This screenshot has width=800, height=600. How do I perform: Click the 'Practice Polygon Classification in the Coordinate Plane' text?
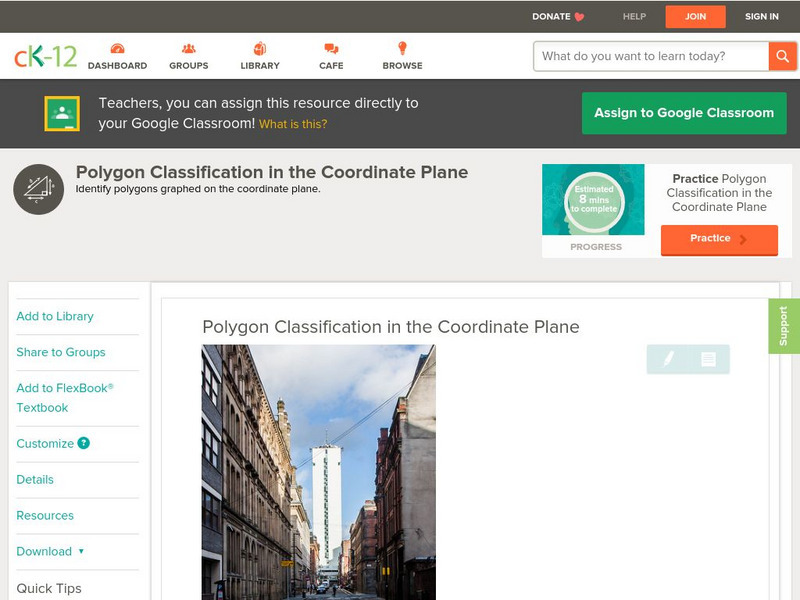click(x=719, y=193)
